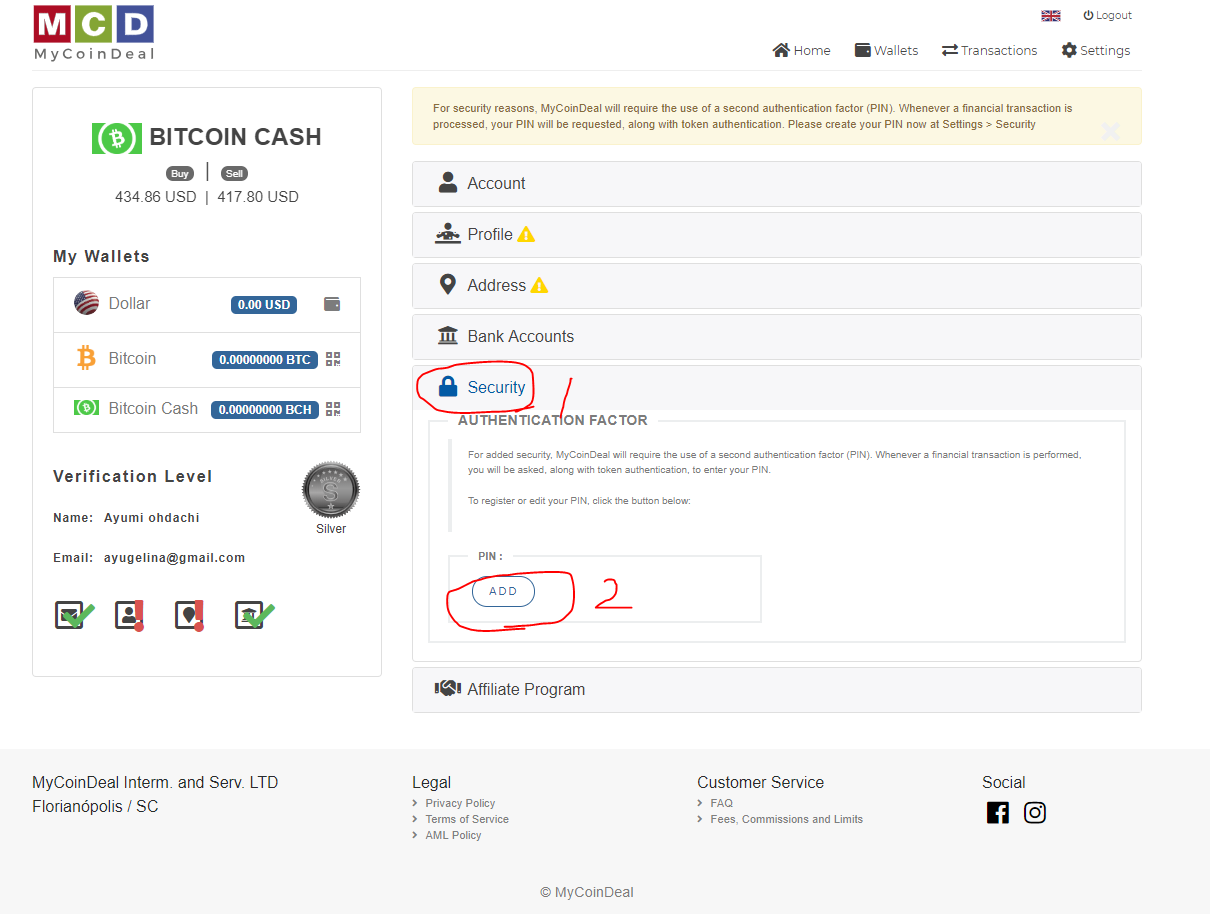This screenshot has height=914, width=1210.
Task: Click the 0.00000000 BTC balance badge
Action: coord(265,360)
